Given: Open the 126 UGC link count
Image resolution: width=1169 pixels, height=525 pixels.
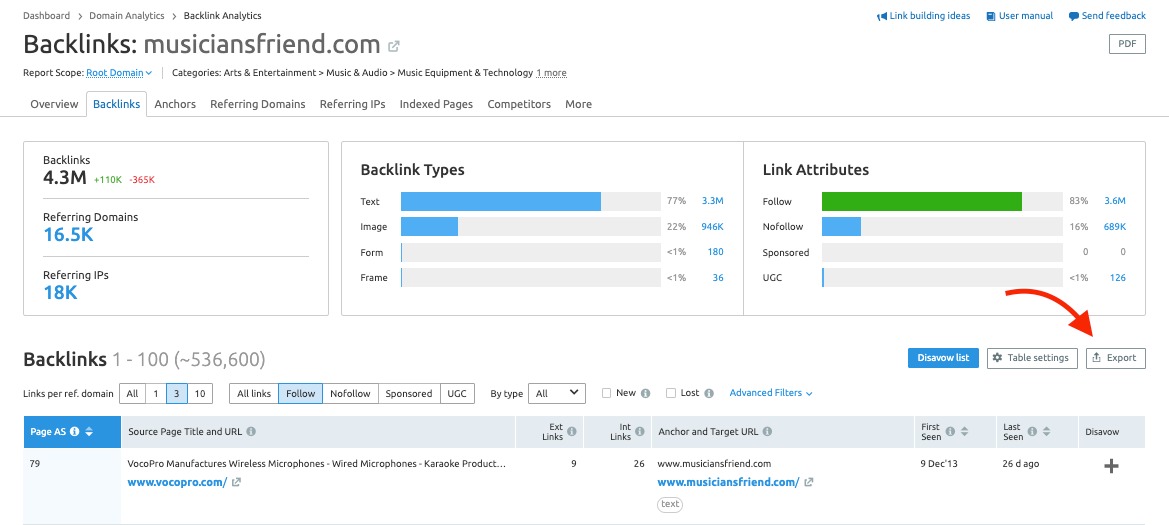Looking at the screenshot, I should coord(1118,277).
